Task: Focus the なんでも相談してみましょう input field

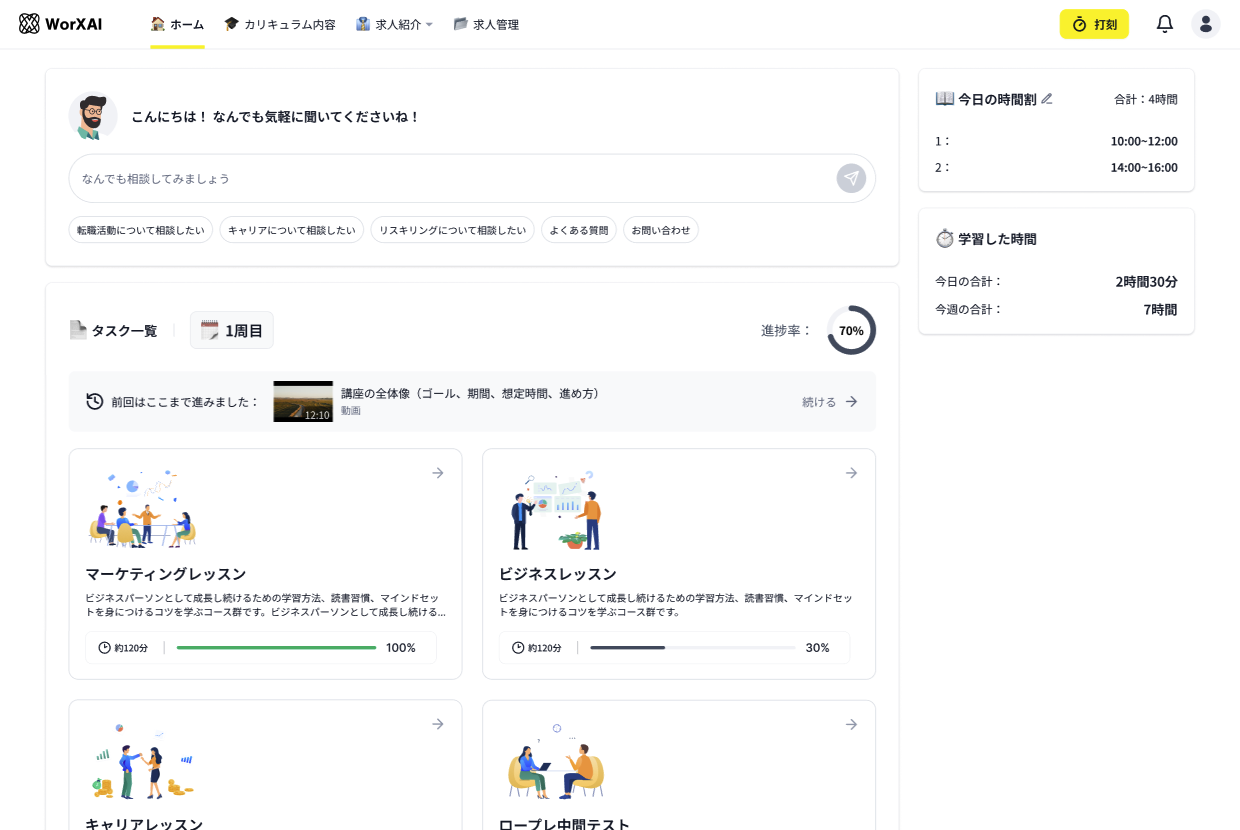Action: [x=472, y=178]
